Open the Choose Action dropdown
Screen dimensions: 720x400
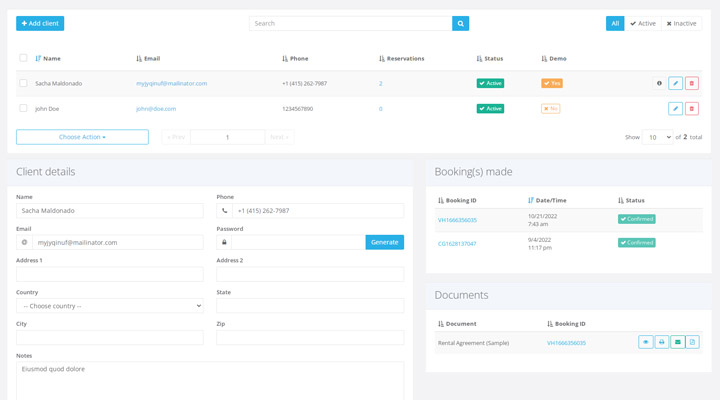[82, 137]
